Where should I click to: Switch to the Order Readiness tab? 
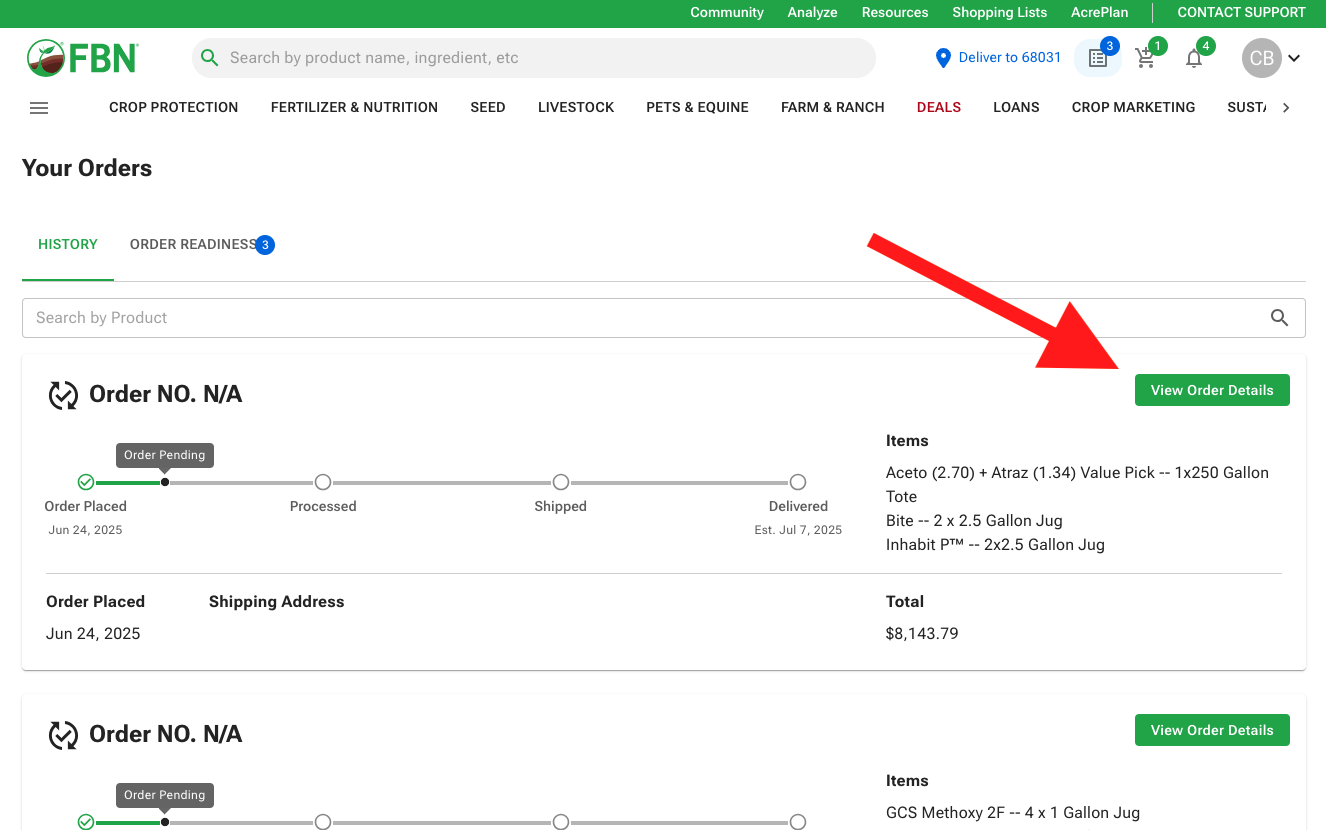coord(193,245)
